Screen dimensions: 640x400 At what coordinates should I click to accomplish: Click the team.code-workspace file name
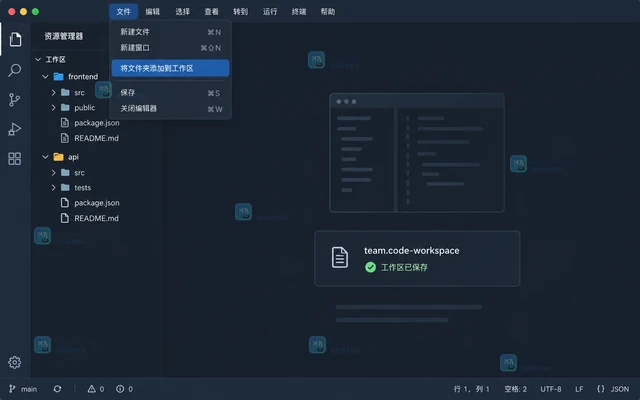click(411, 251)
